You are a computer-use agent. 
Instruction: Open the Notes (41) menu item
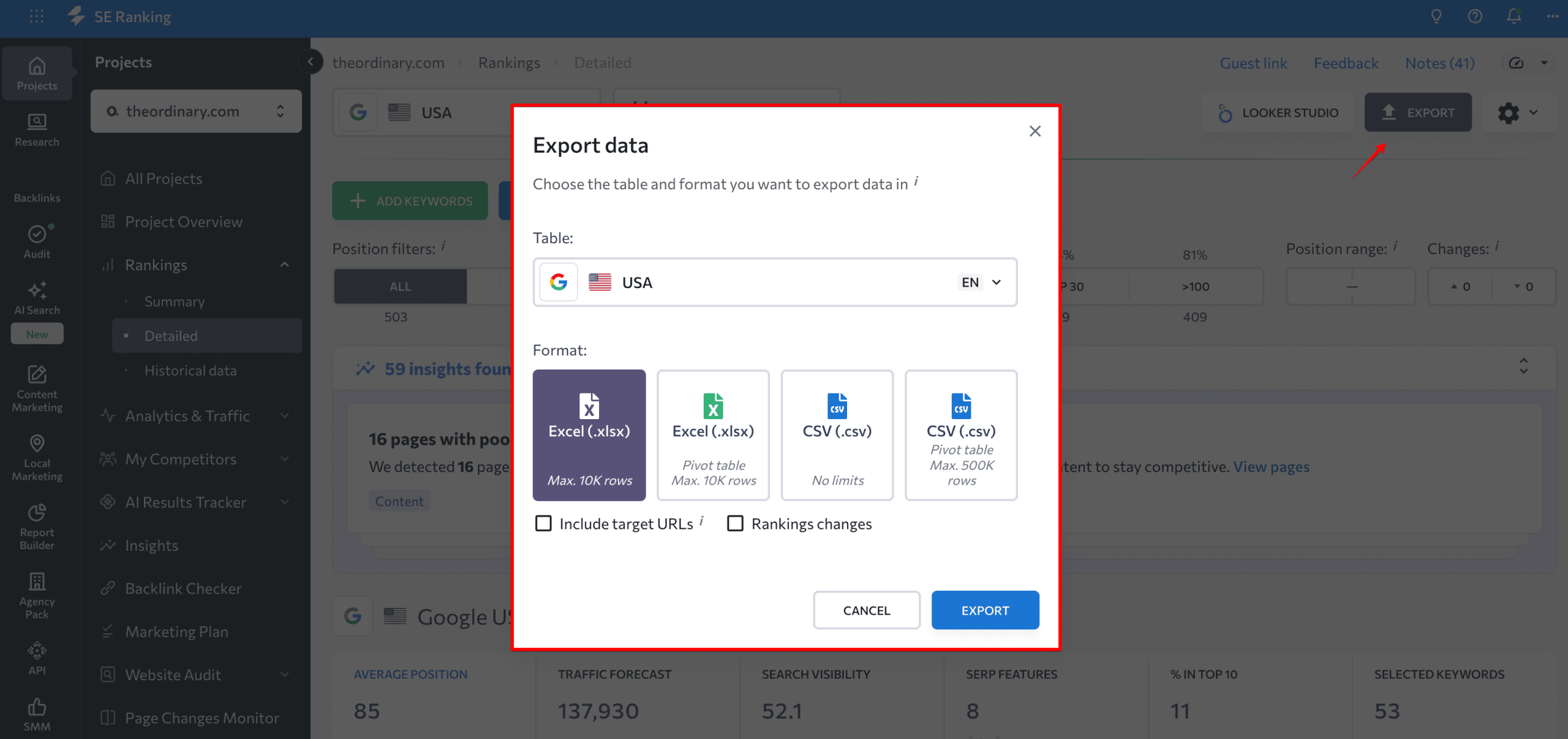tap(1440, 63)
